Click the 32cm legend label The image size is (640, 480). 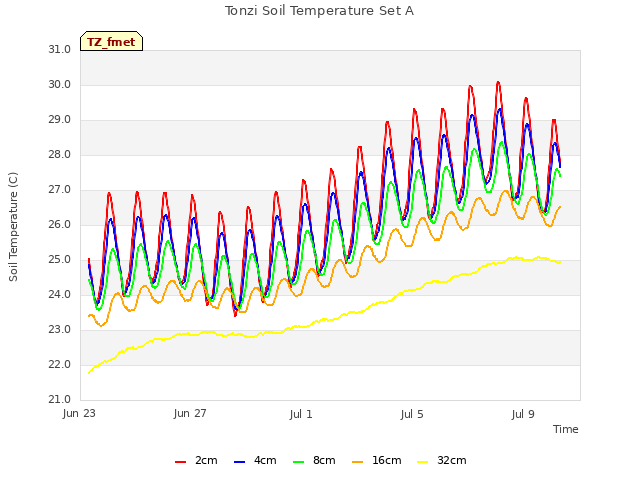tap(451, 460)
